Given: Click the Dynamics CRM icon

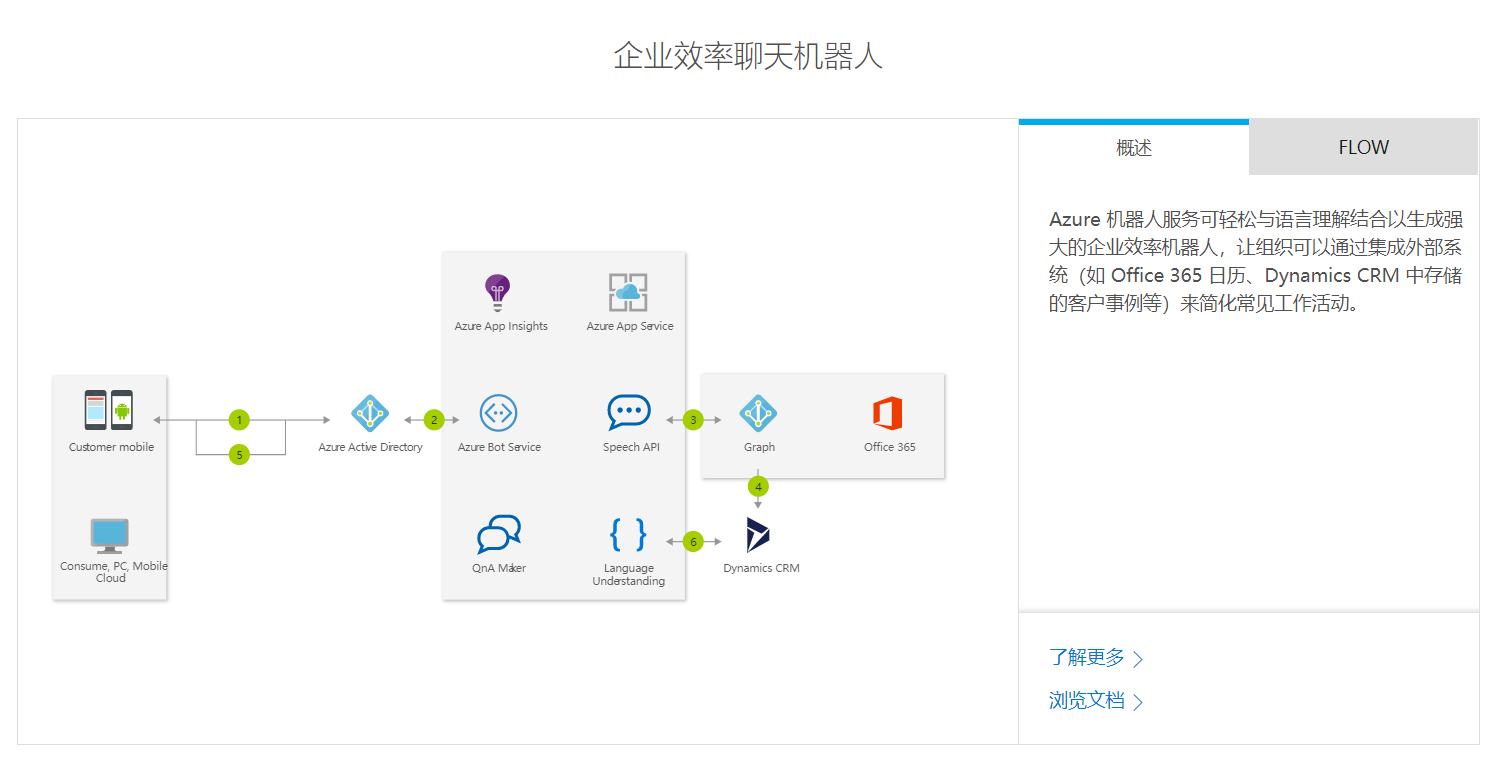Looking at the screenshot, I should pos(760,534).
